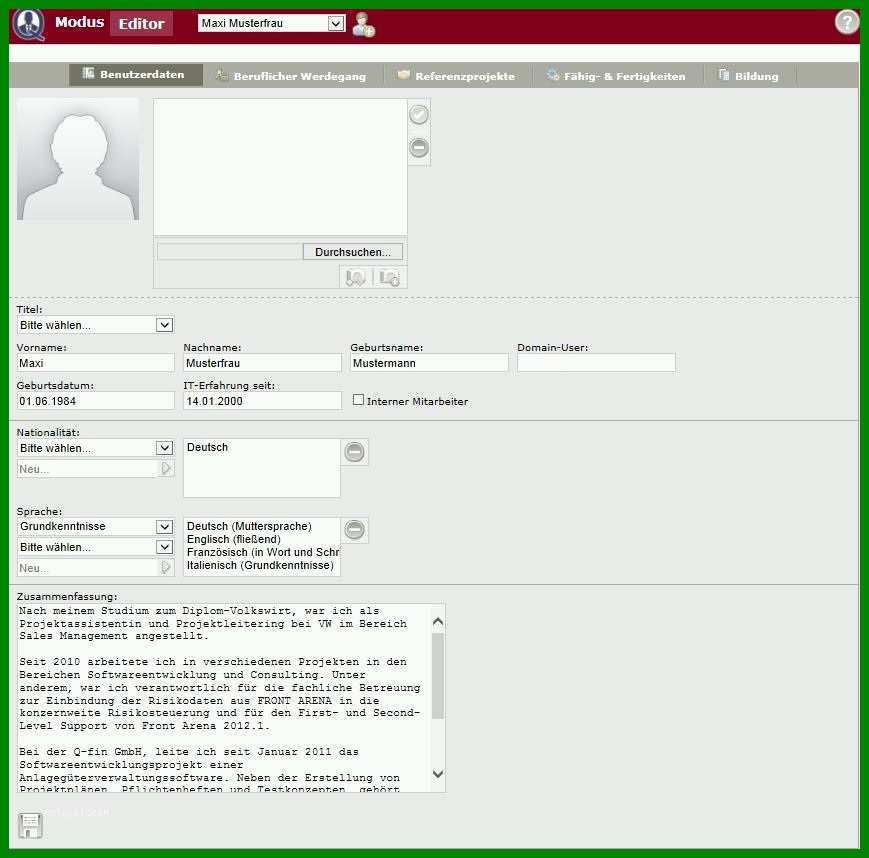Click the file path field beside Durchsuchen
The image size is (869, 858).
[230, 252]
